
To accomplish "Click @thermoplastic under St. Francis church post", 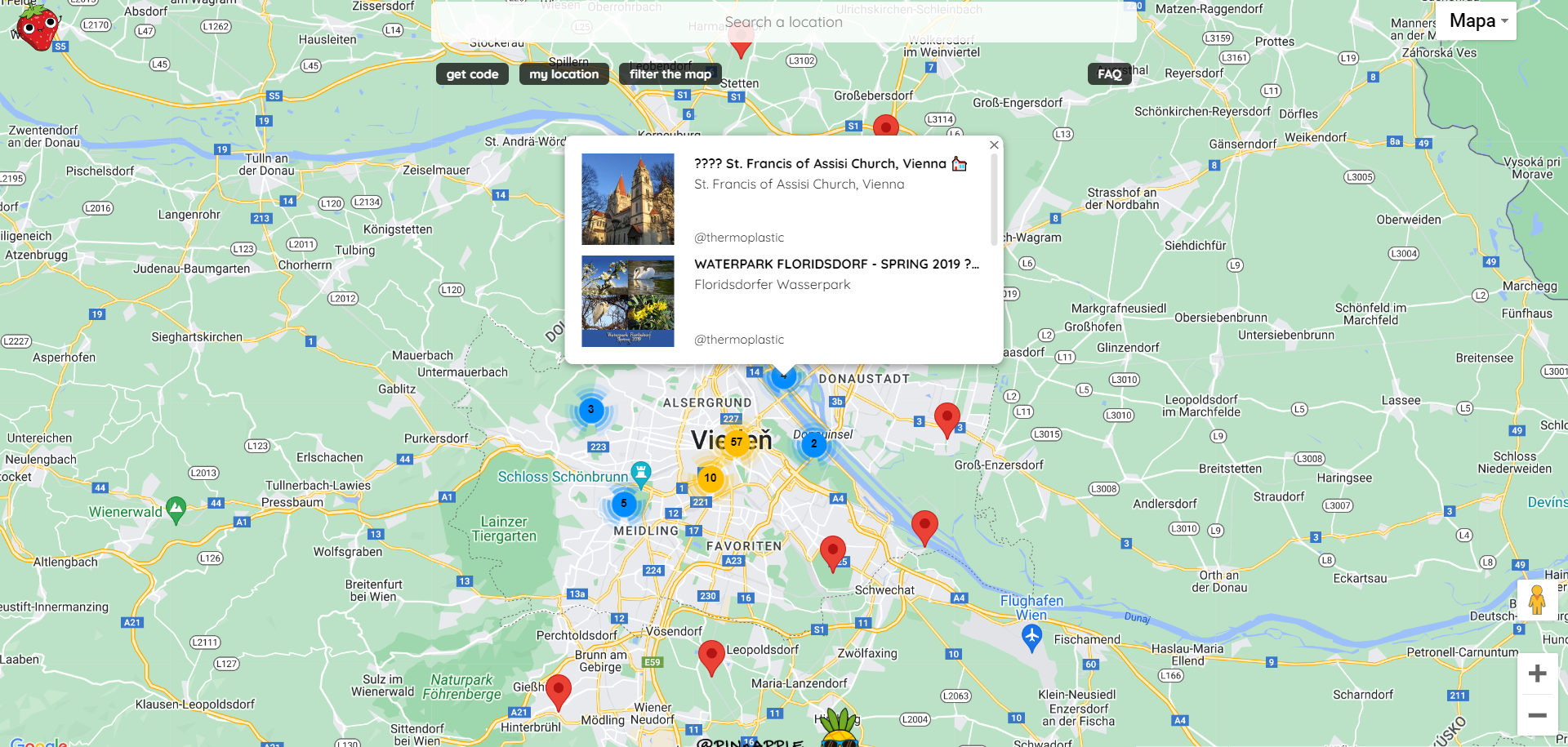I will 739,238.
